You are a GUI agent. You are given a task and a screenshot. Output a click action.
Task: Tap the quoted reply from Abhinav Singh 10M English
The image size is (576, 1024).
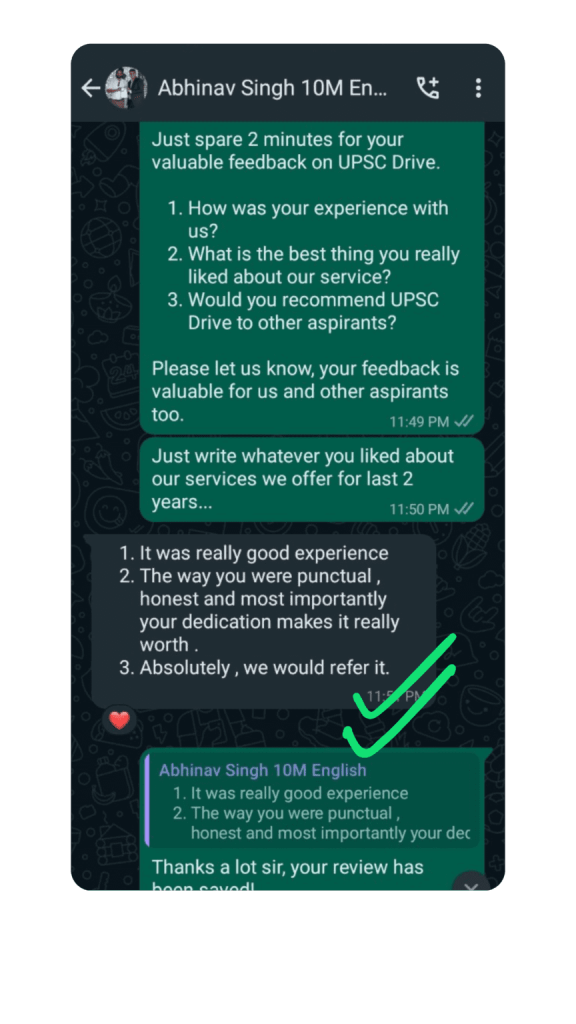(x=312, y=801)
